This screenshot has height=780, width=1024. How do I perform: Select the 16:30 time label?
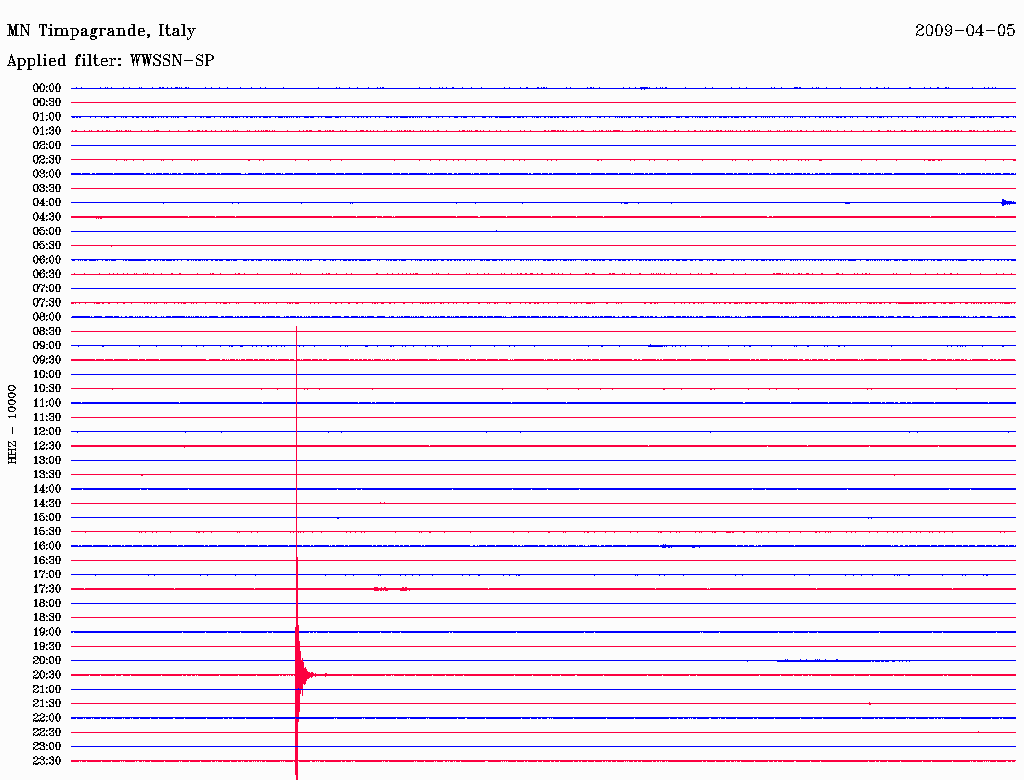coord(47,561)
